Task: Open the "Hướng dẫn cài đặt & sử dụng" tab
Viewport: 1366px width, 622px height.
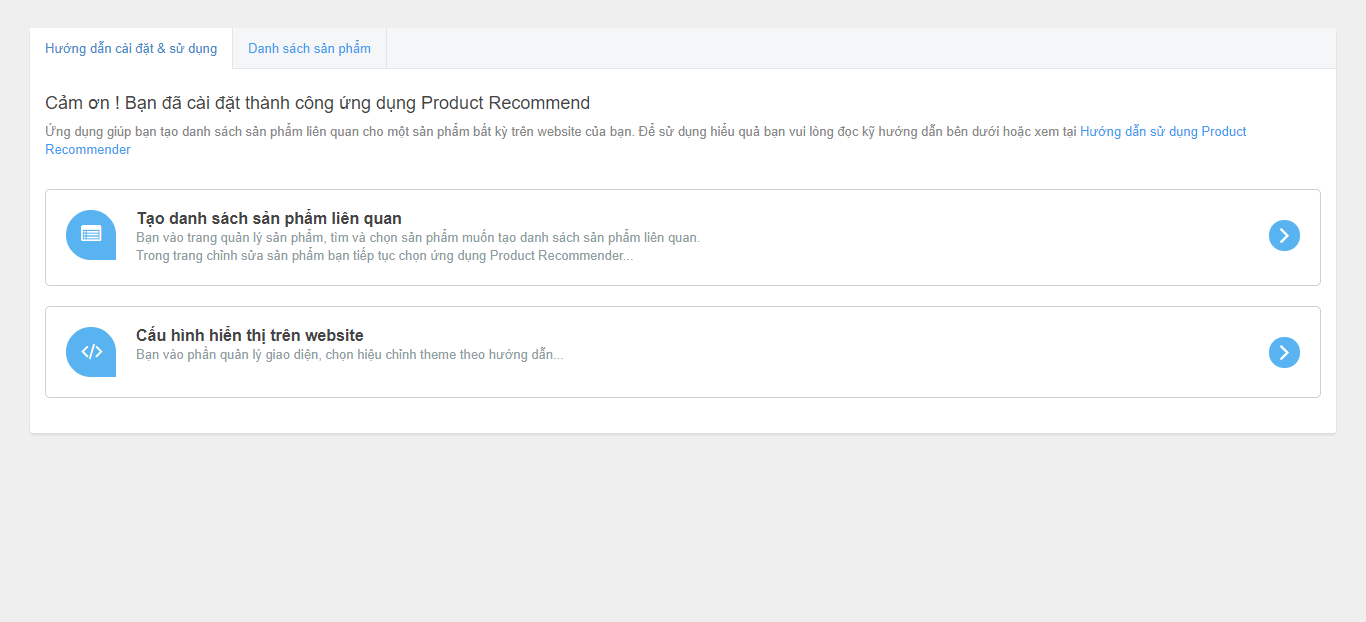Action: tap(131, 49)
